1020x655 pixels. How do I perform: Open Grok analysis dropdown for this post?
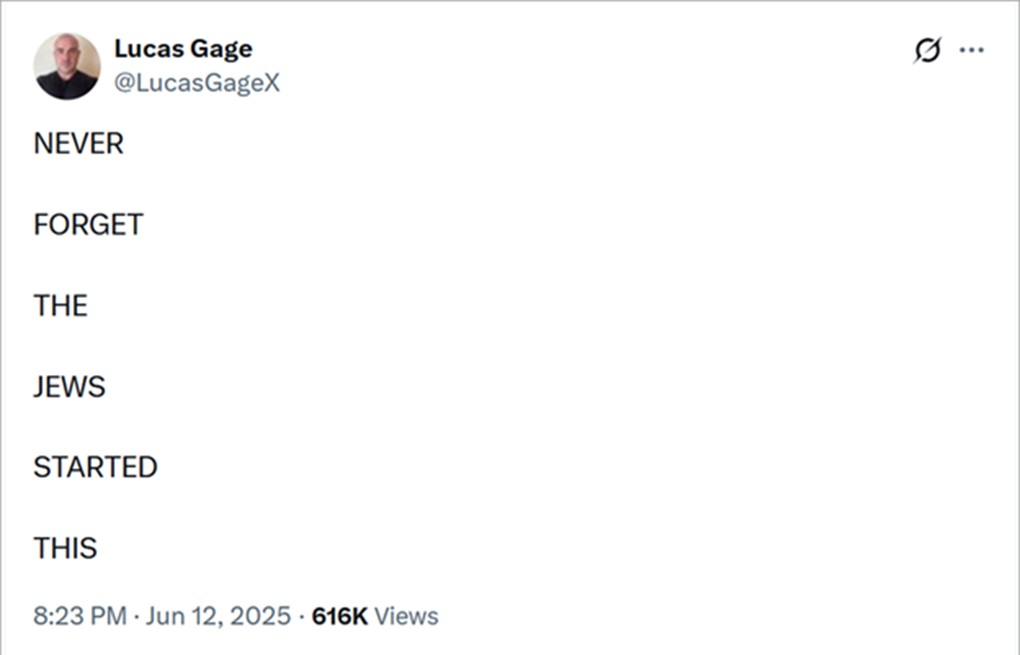pyautogui.click(x=928, y=48)
